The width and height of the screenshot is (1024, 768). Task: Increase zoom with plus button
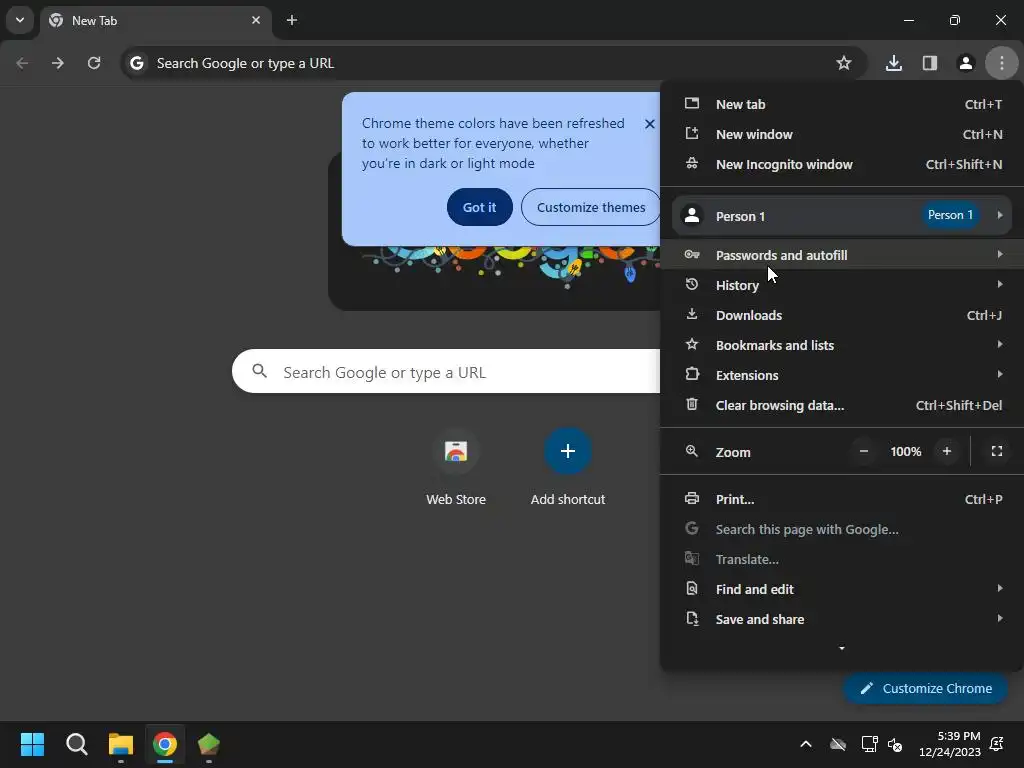(x=946, y=451)
